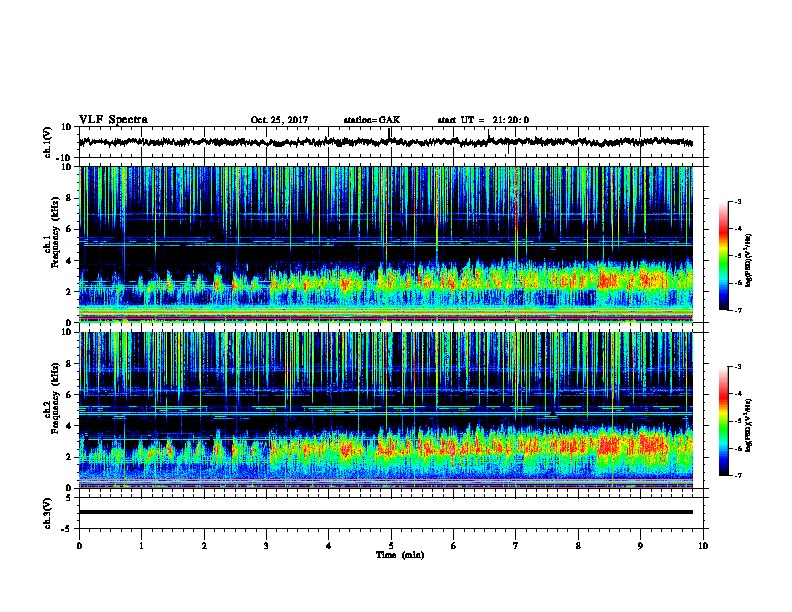Click the "-7" label on ch.2 color bar
792x612 pixels.
pos(738,476)
